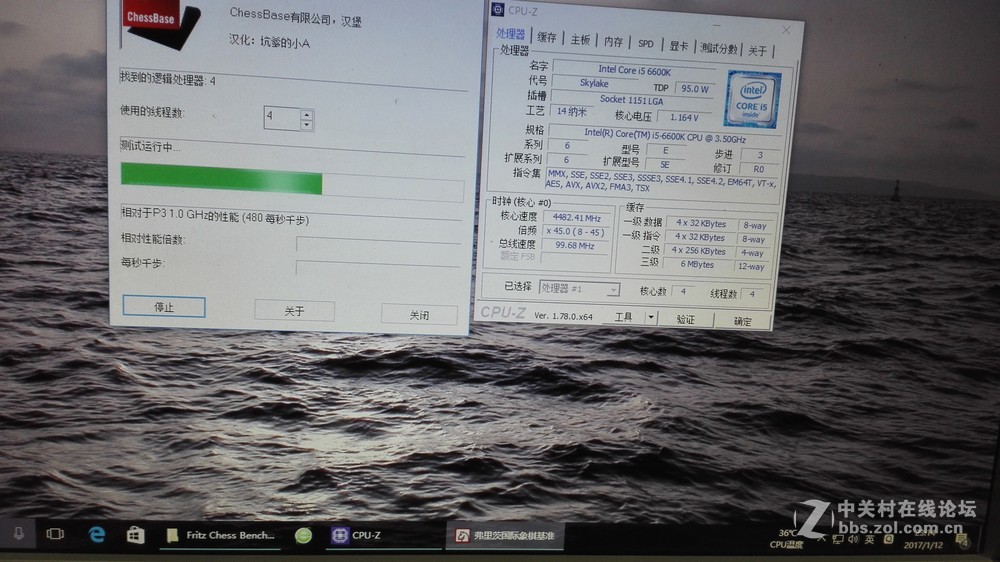This screenshot has width=1000, height=562.
Task: Close the CPU-Z window with X
Action: (786, 30)
